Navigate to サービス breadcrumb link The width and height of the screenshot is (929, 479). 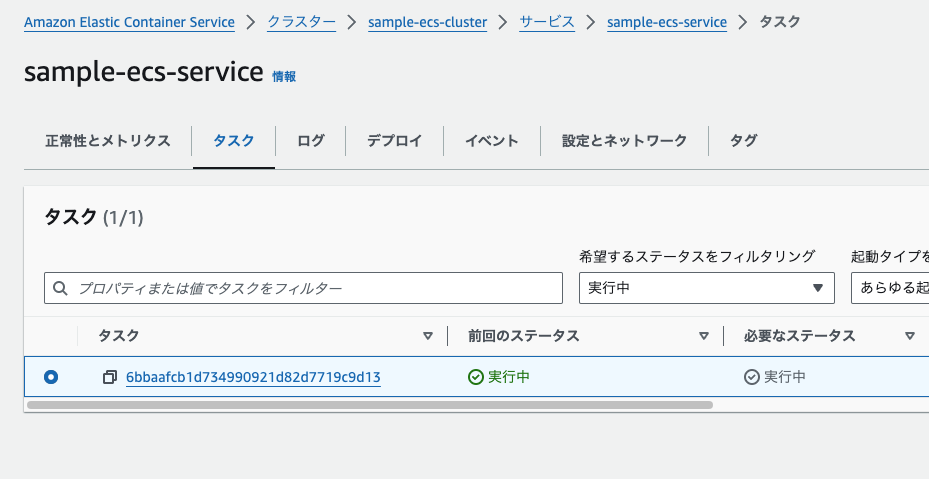tap(547, 23)
